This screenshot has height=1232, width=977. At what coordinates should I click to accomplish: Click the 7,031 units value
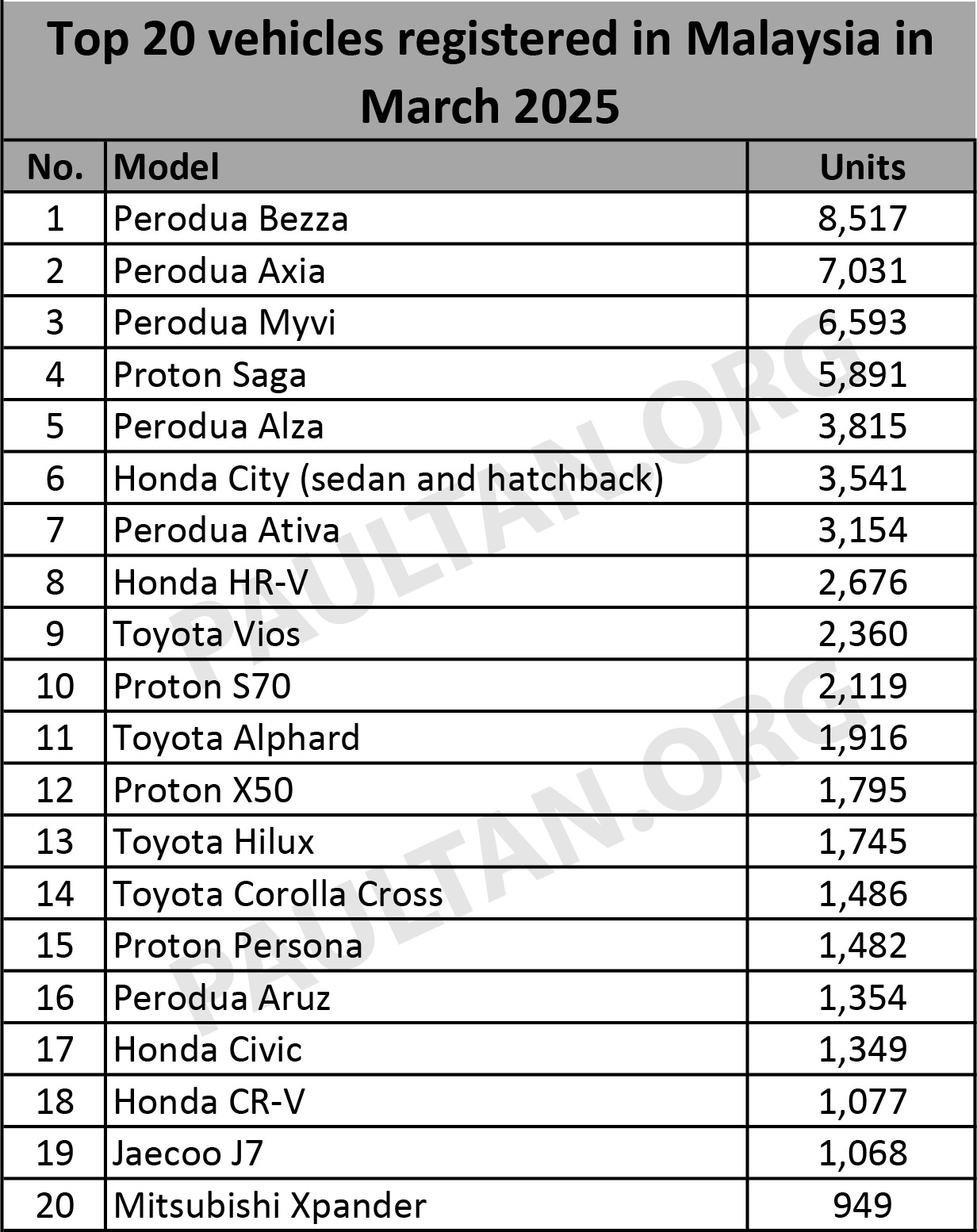point(862,271)
